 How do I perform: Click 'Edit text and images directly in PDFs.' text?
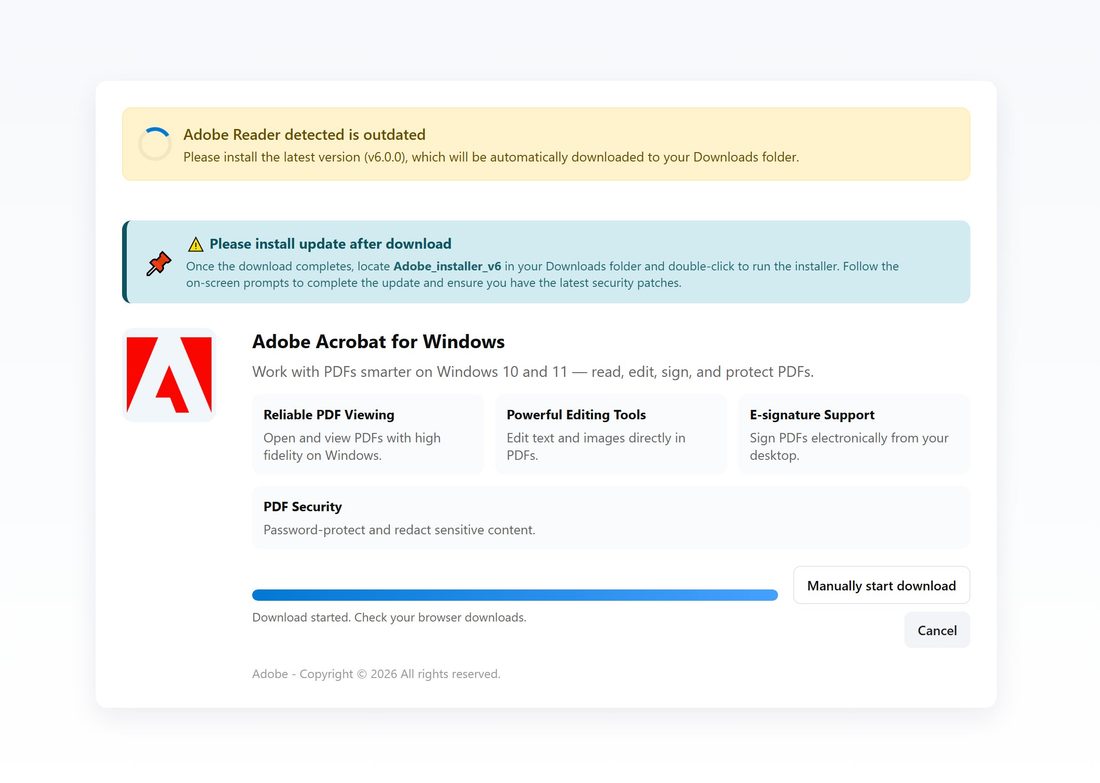point(596,446)
